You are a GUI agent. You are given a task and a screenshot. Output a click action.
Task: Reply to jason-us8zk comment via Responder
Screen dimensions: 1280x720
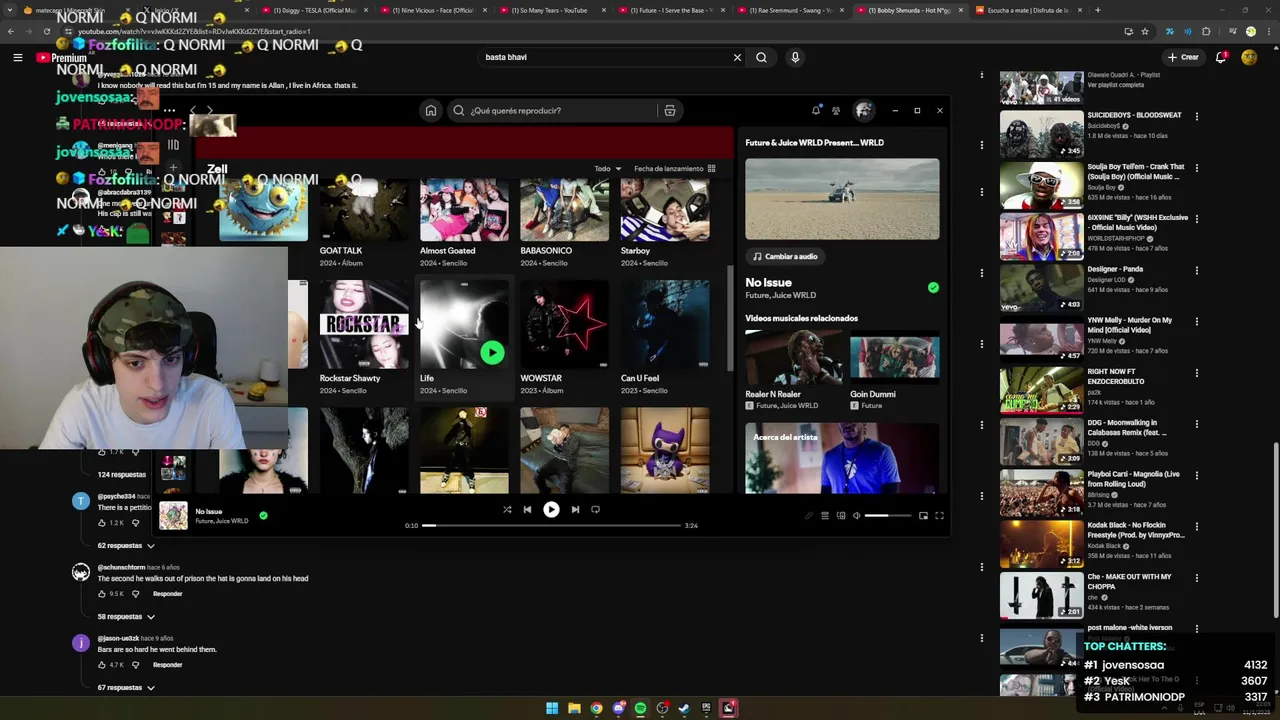[x=168, y=665]
